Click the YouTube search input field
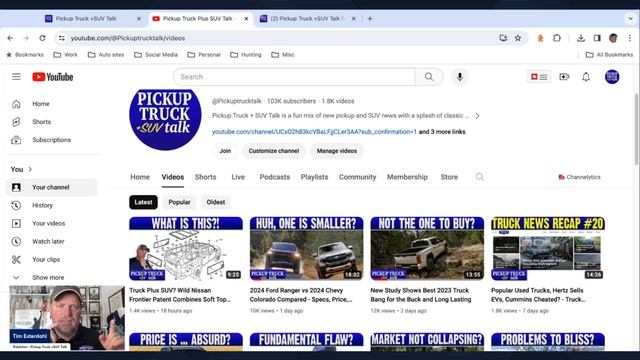640x360 pixels. coord(294,77)
